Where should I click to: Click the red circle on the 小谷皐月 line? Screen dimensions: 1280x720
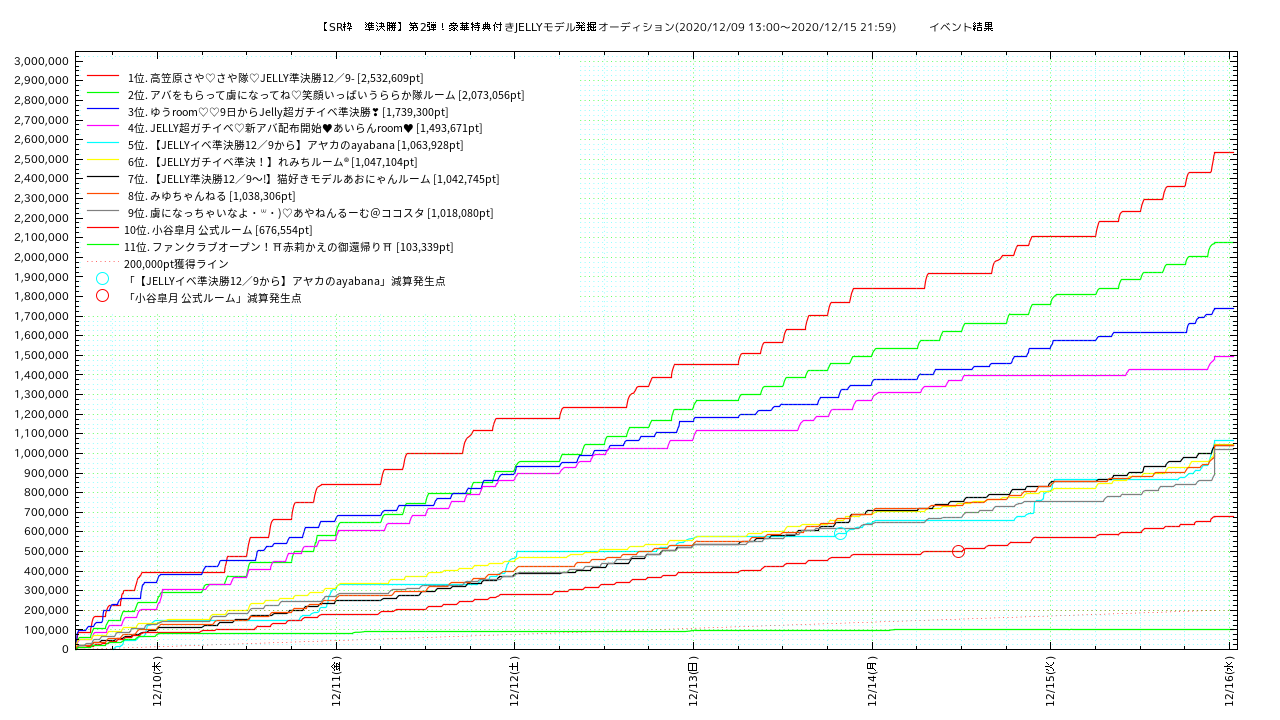[x=958, y=551]
